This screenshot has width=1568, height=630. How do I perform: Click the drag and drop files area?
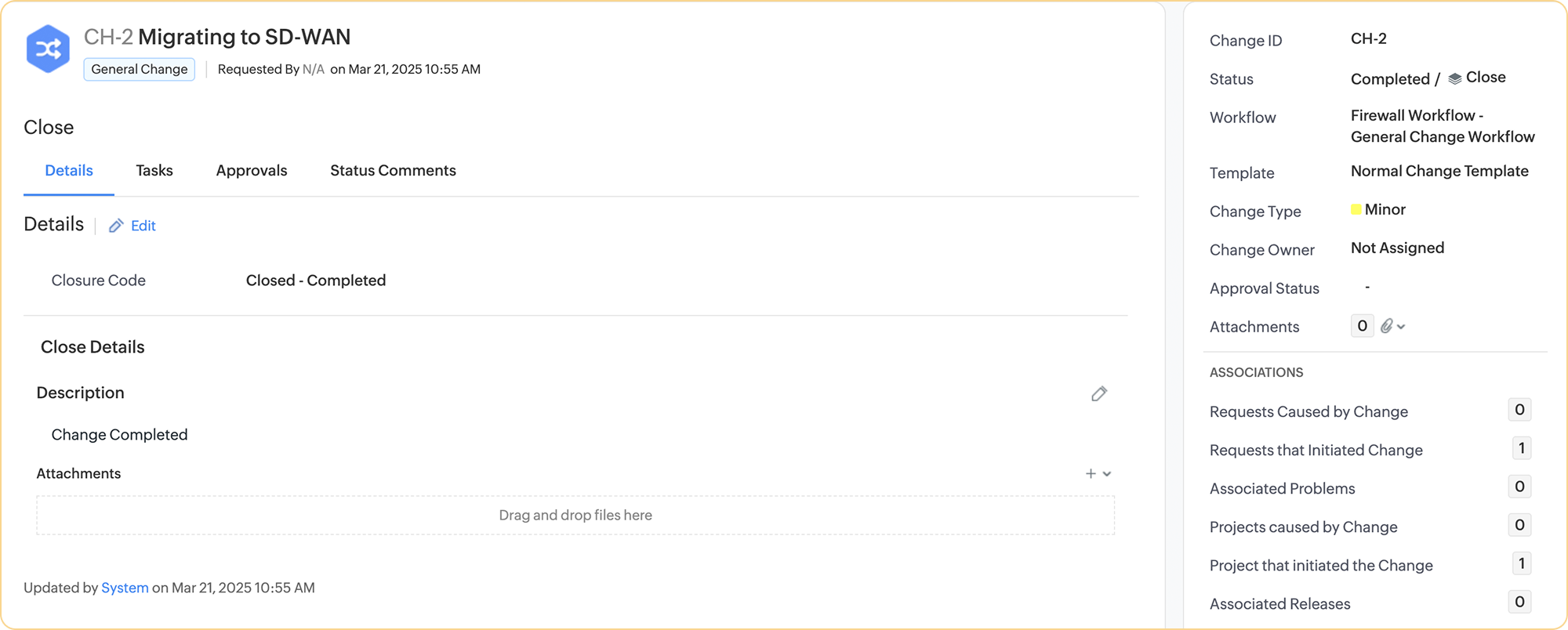point(575,515)
